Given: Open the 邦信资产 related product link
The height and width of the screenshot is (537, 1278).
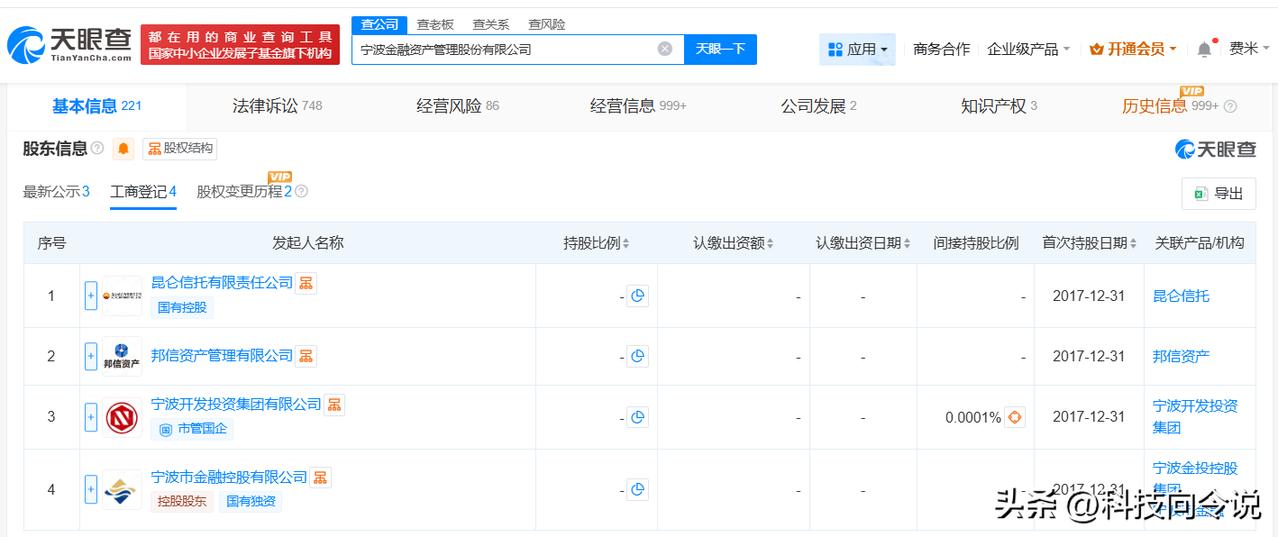Looking at the screenshot, I should click(x=1181, y=356).
